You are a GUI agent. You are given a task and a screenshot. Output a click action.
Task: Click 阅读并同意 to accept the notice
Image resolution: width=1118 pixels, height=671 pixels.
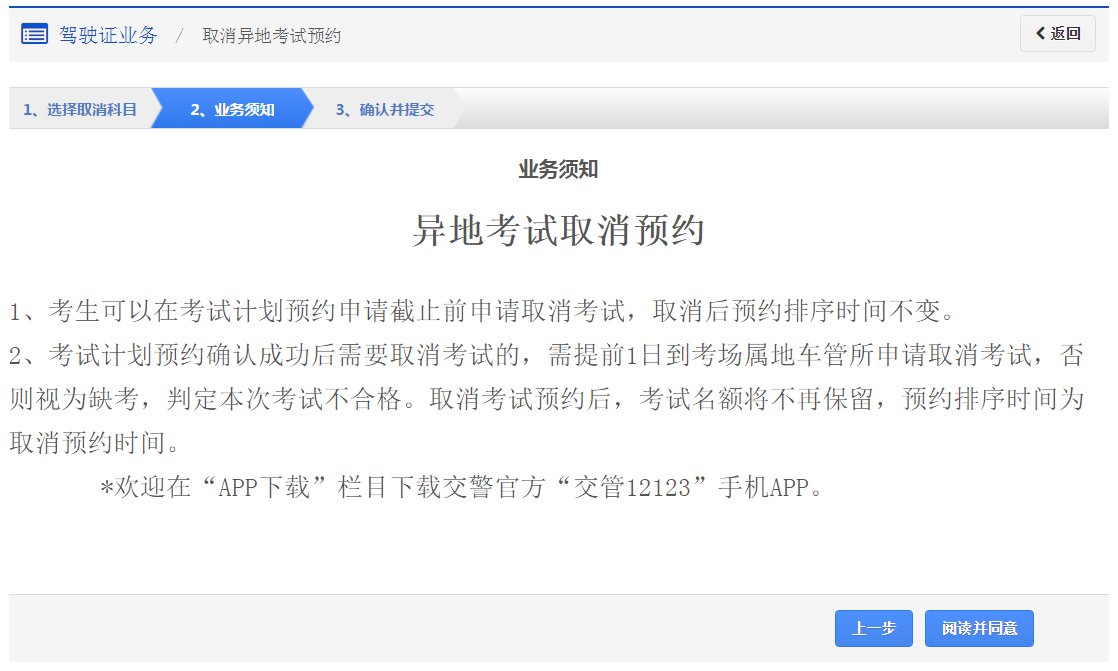coord(979,628)
